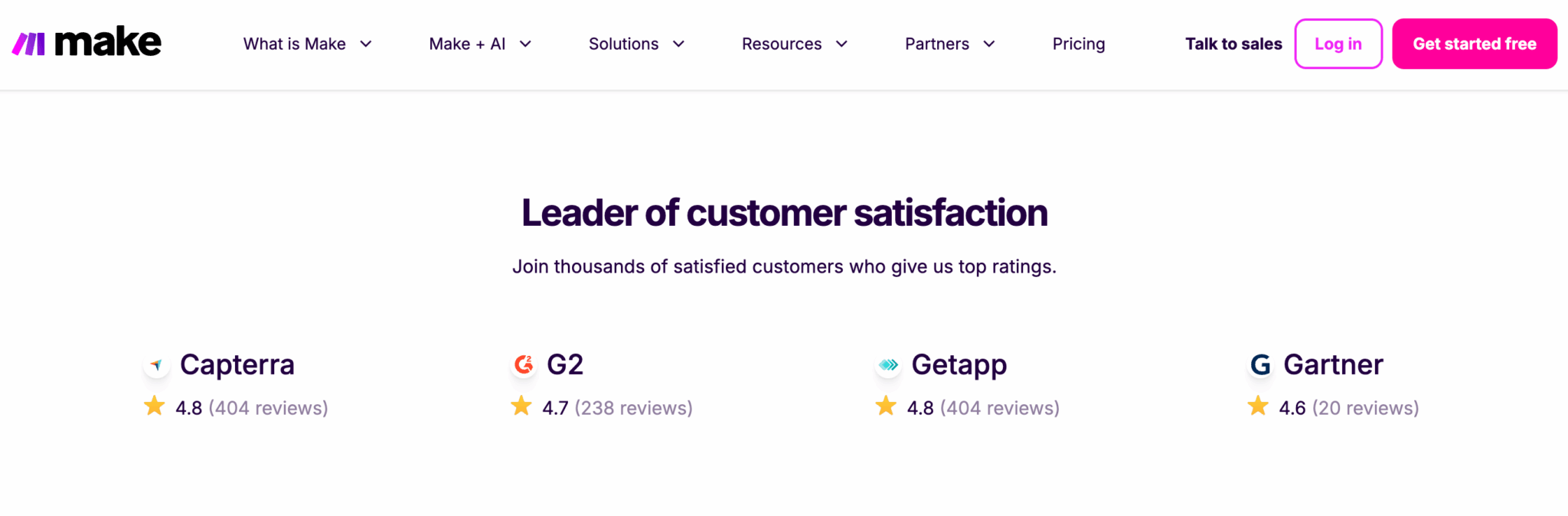Image resolution: width=1568 pixels, height=516 pixels.
Task: Click the star beside G2's 4.7 rating
Action: point(521,407)
